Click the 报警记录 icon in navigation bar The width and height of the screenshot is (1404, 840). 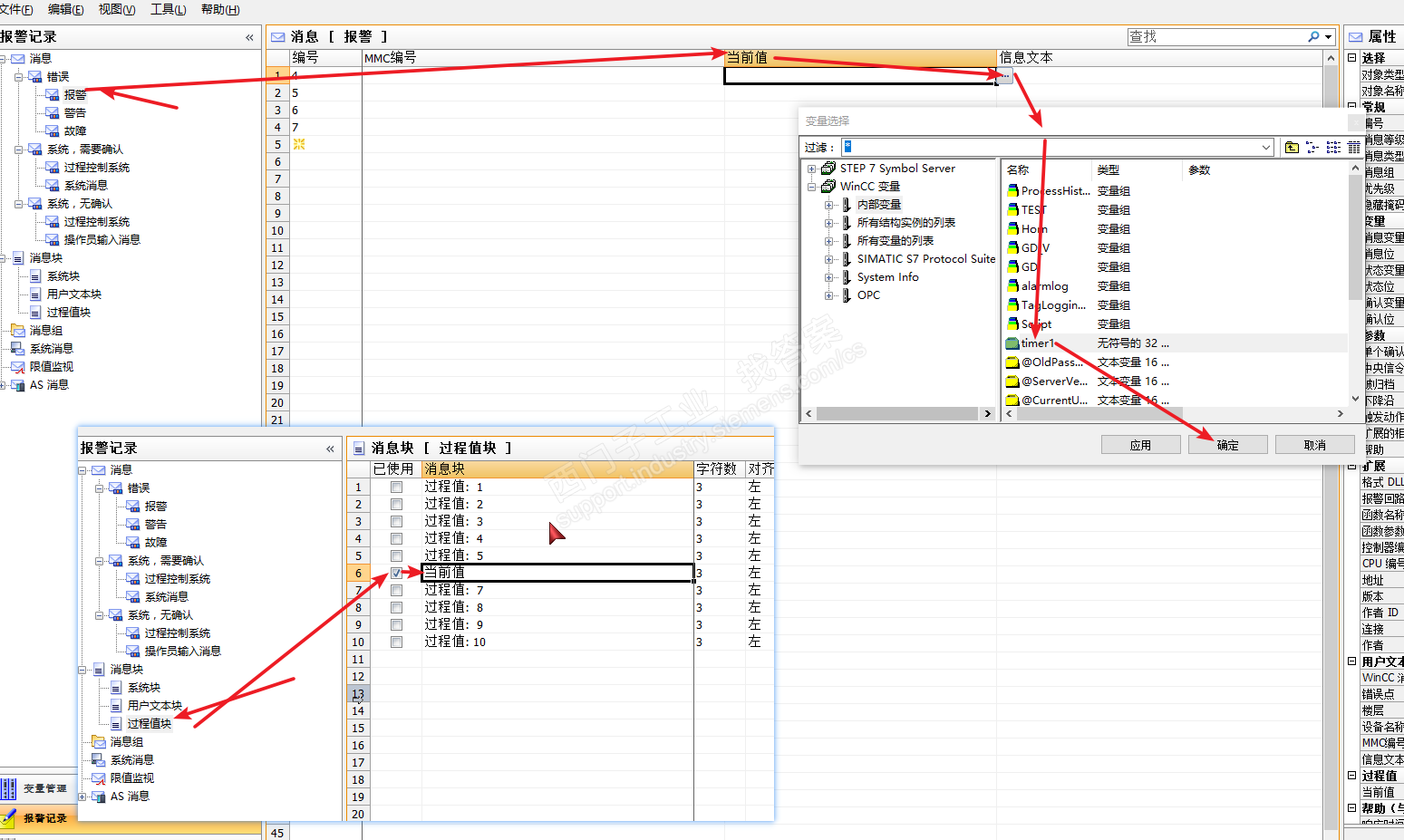(9, 817)
